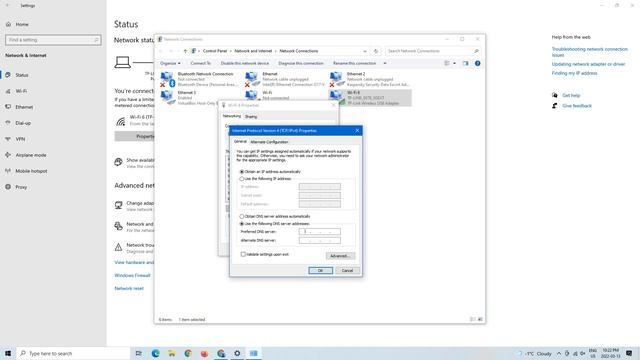The height and width of the screenshot is (360, 640).
Task: Open Finding my IP address link
Action: pos(574,73)
